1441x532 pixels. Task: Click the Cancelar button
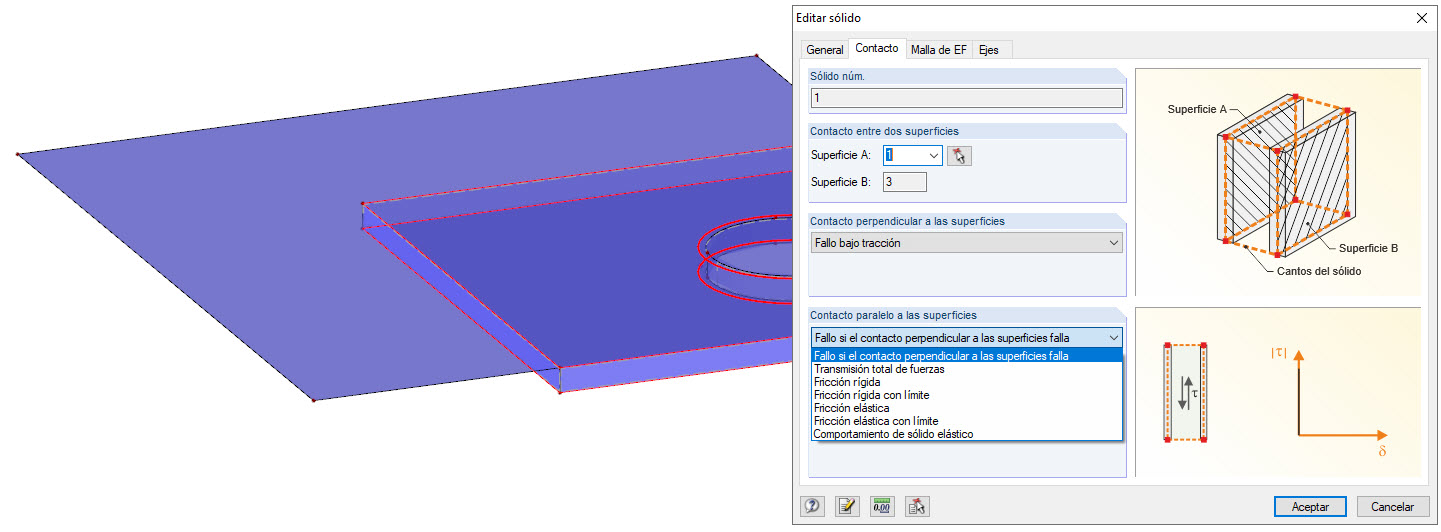tap(1392, 506)
